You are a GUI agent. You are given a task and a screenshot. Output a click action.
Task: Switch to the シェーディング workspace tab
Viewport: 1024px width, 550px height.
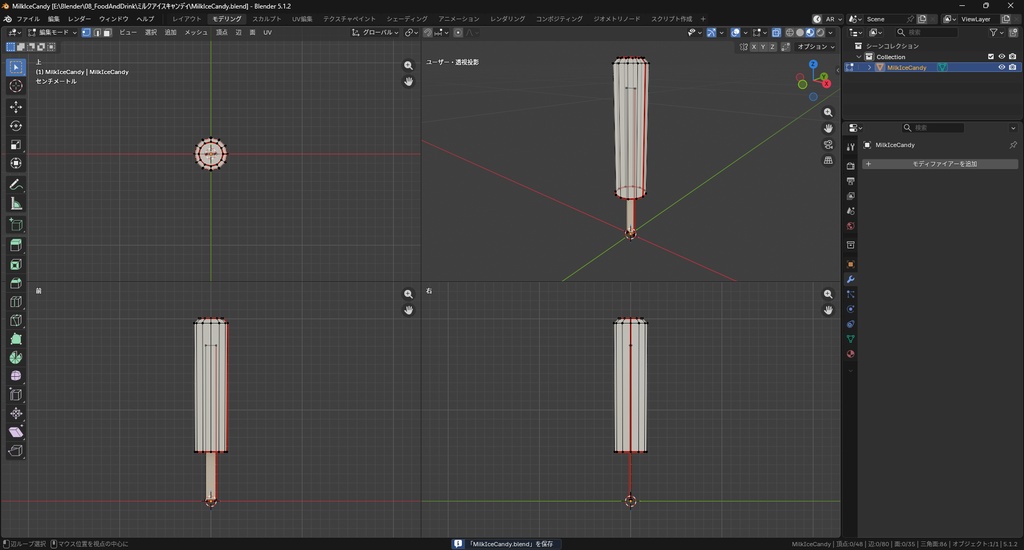(x=406, y=19)
